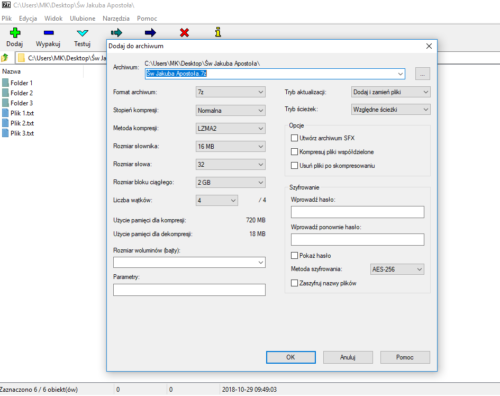Click status bar text Zaznaczono 6 / 6 obiekt(ów)

[39, 389]
